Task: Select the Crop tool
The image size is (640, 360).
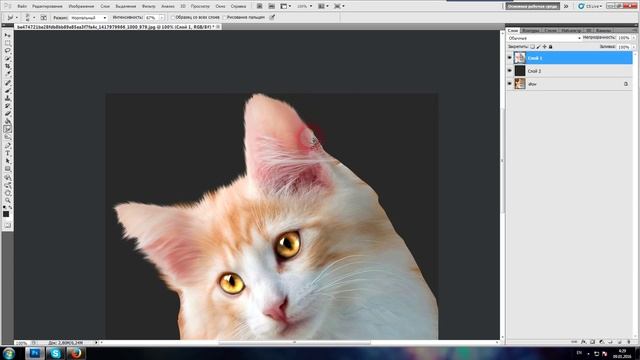Action: [7, 66]
